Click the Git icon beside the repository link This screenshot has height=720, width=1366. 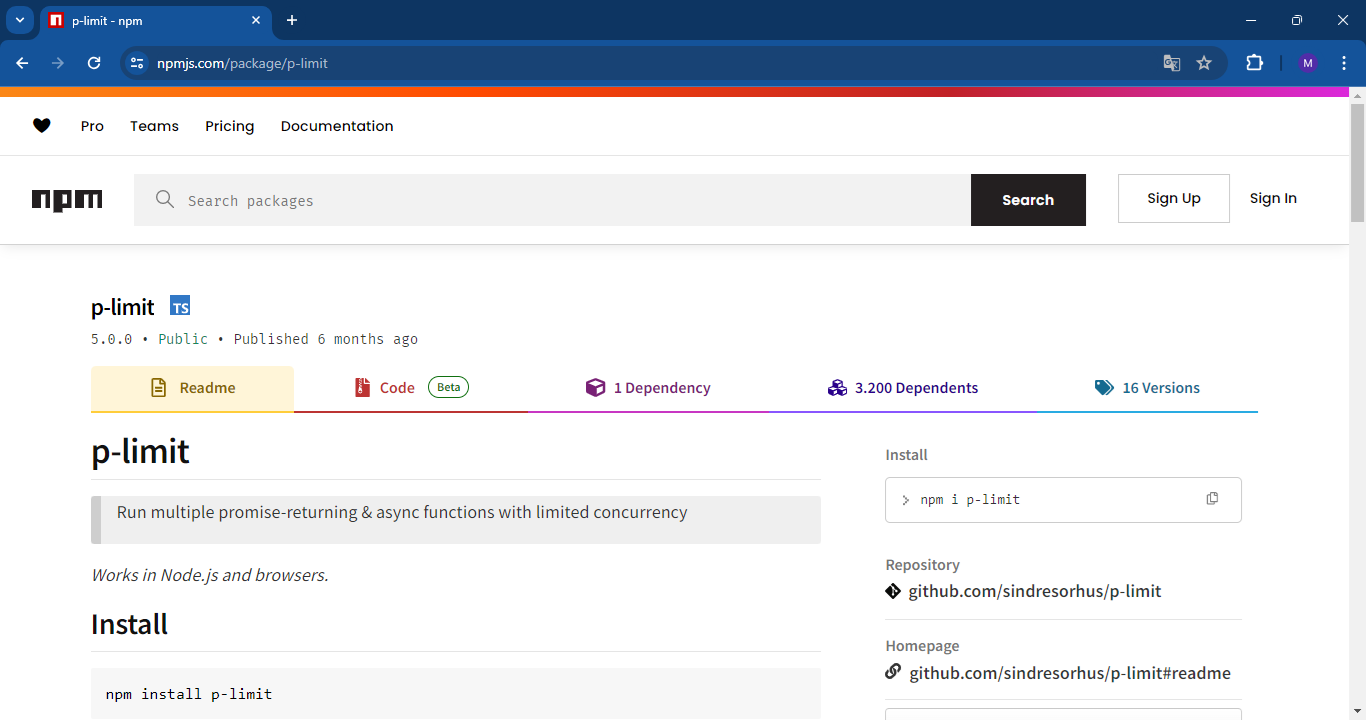pyautogui.click(x=893, y=590)
